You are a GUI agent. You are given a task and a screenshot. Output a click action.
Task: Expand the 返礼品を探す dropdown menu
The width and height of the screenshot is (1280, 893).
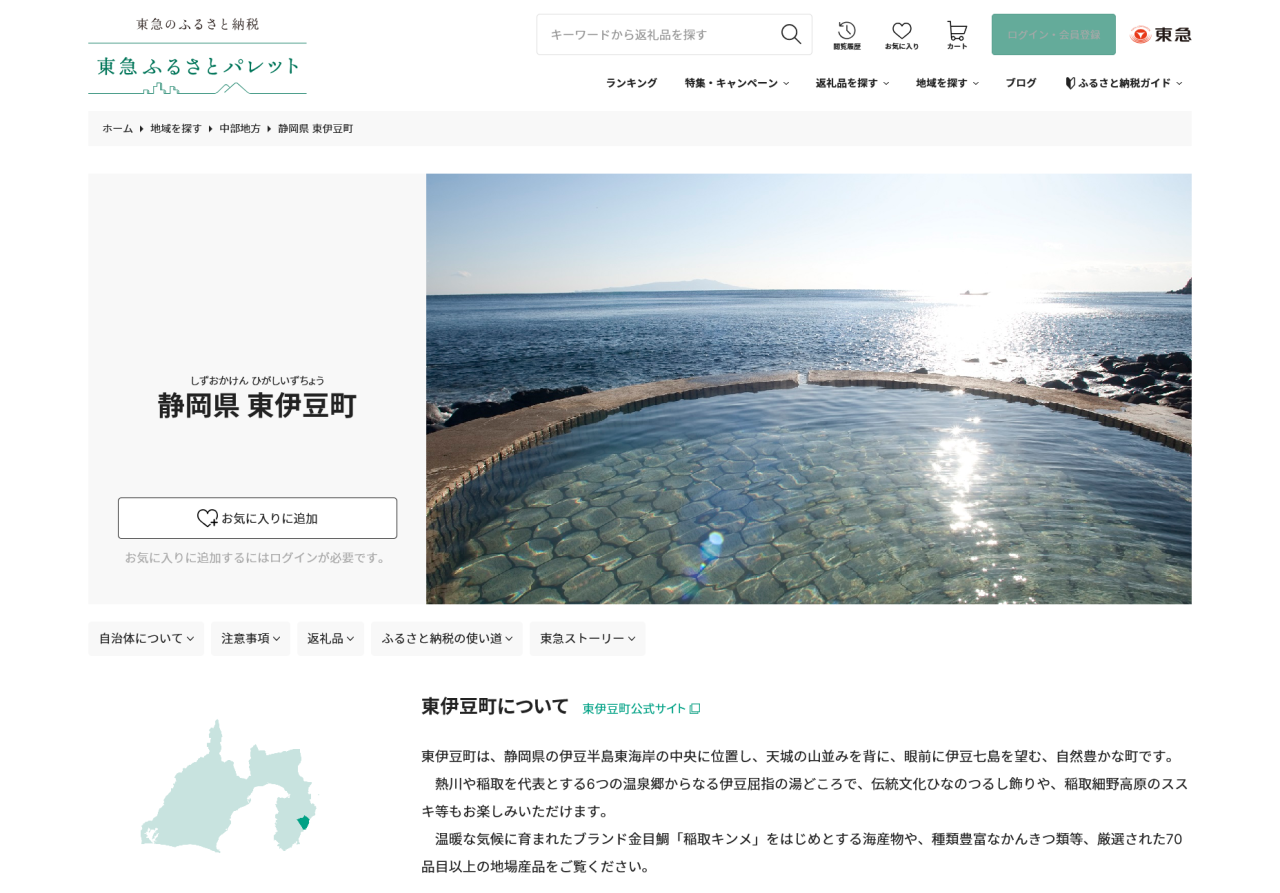pos(851,83)
